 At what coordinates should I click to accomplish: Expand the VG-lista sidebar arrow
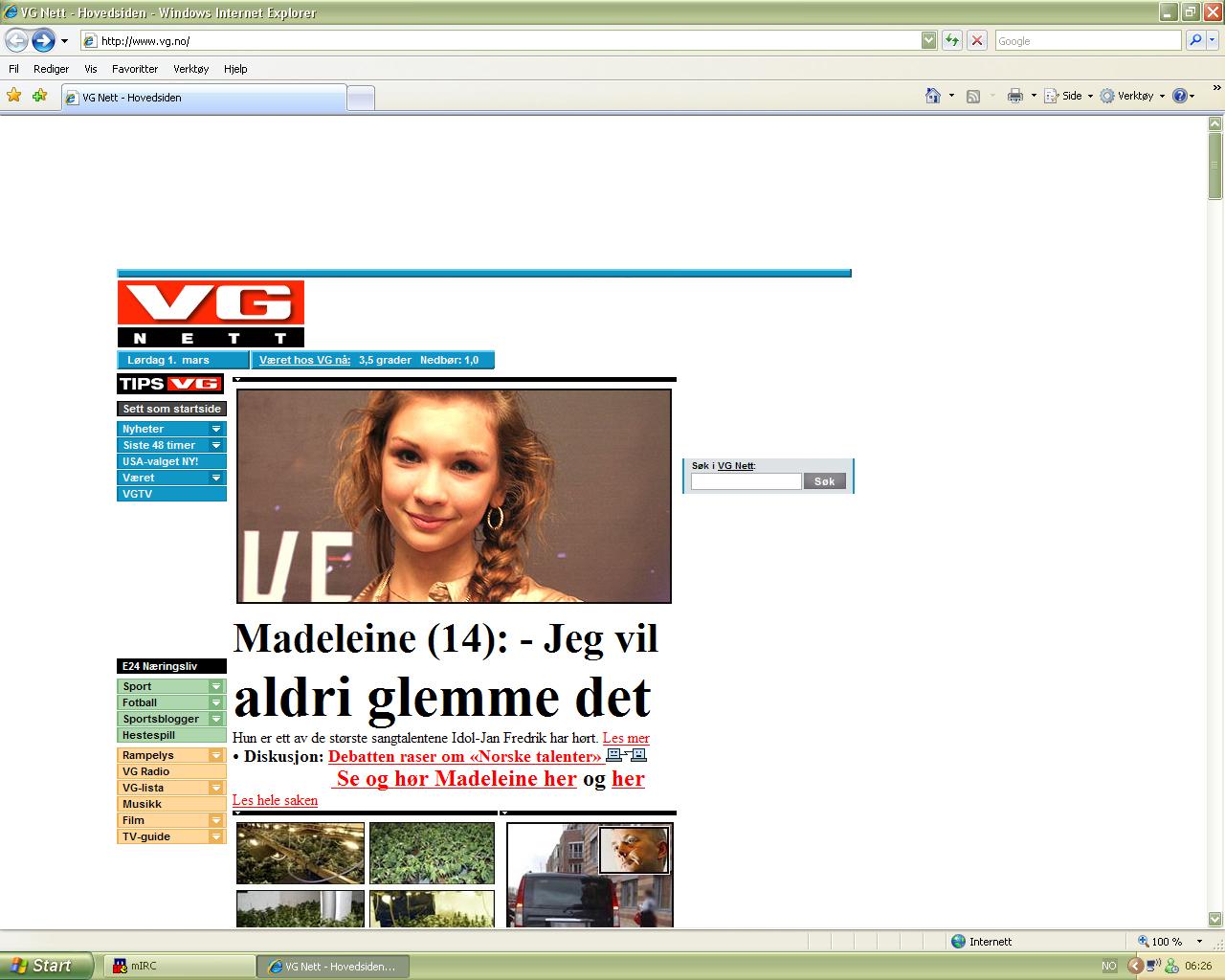pos(216,788)
